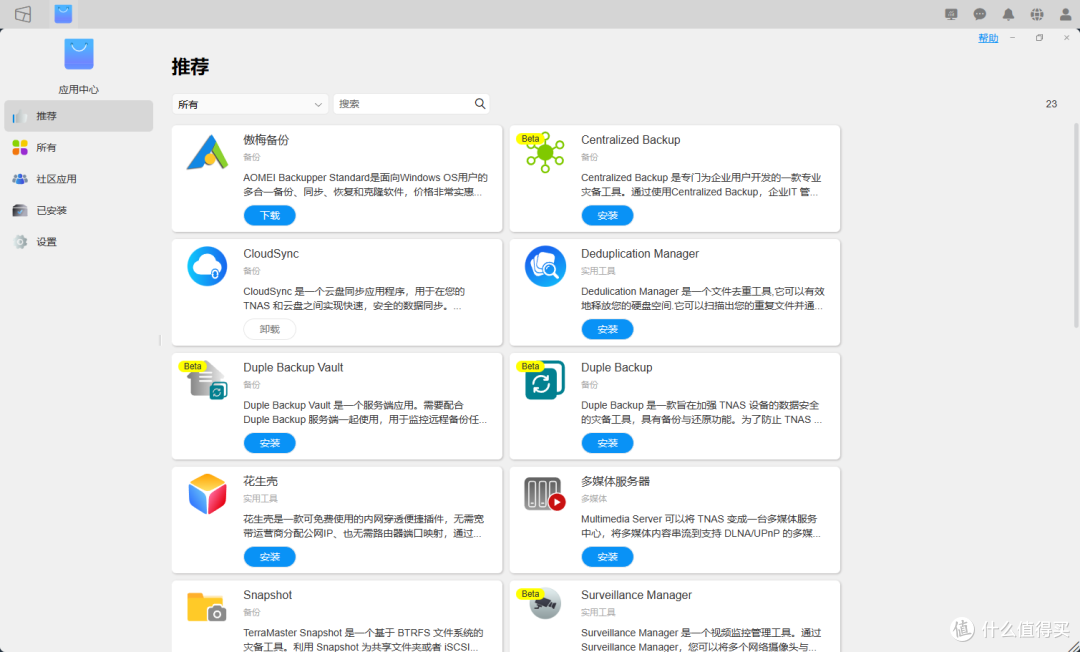Open the Deduplication Manager app icon
This screenshot has width=1080, height=652.
pos(546,266)
